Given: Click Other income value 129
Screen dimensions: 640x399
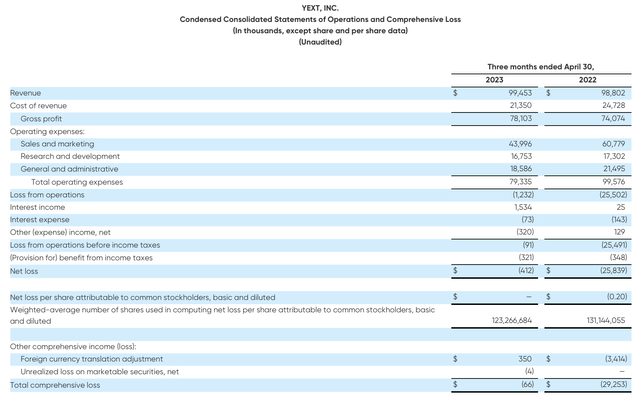Looking at the screenshot, I should tap(620, 232).
